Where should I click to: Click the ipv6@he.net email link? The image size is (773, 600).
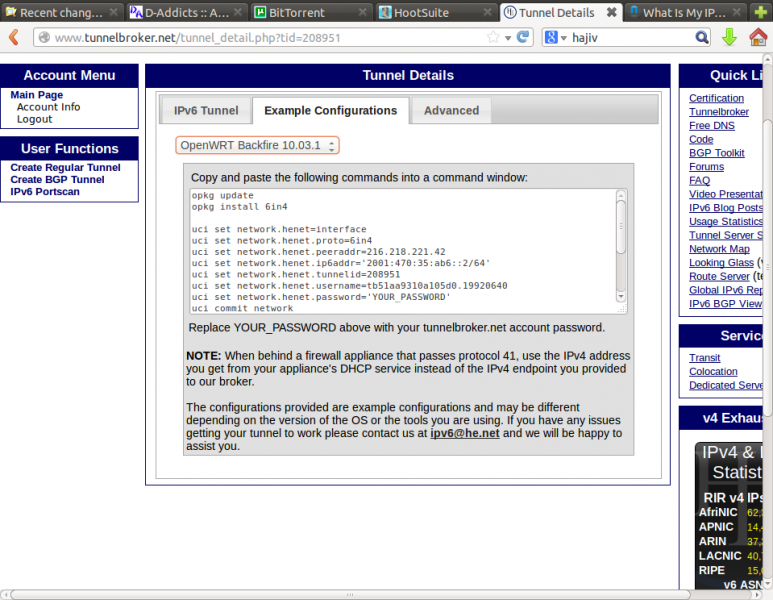point(464,434)
